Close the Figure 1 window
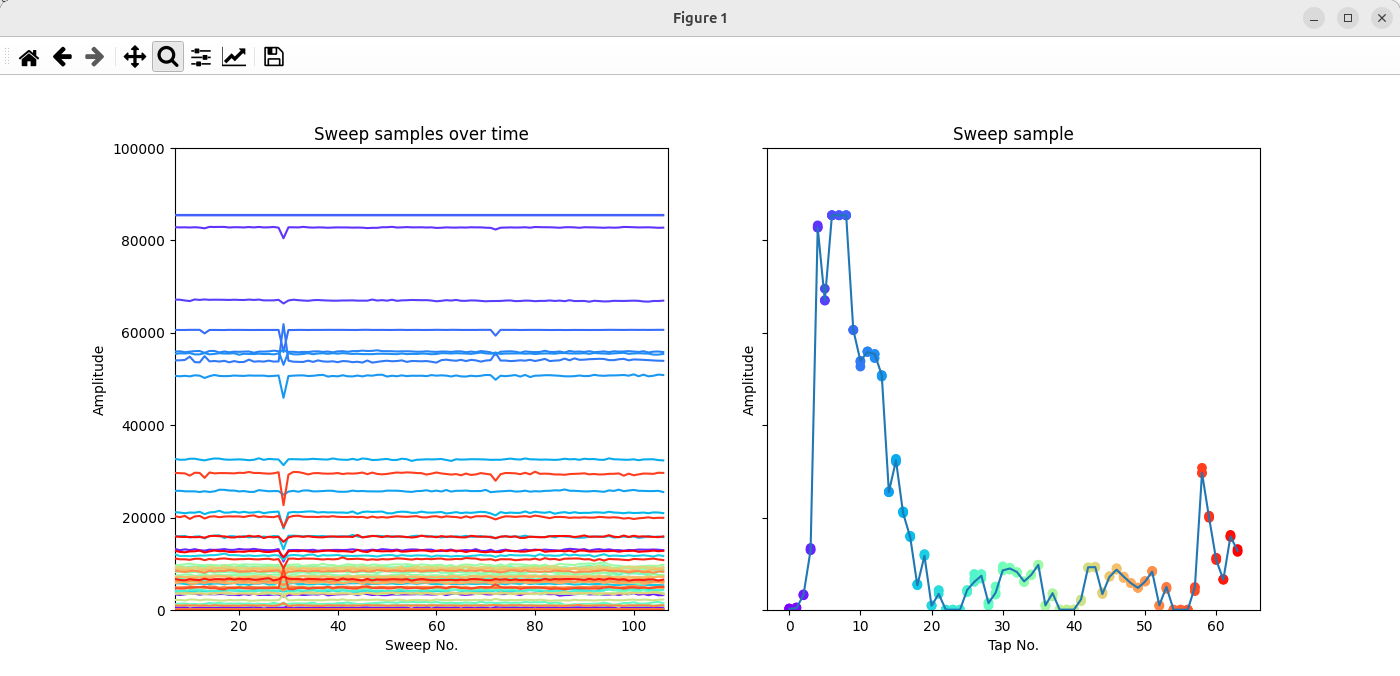The height and width of the screenshot is (676, 1400). [x=1381, y=18]
